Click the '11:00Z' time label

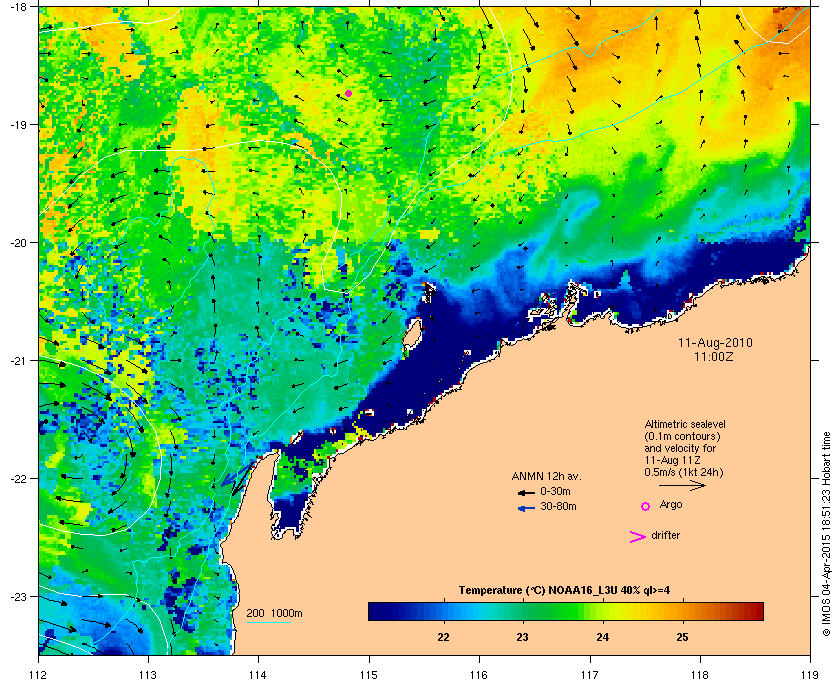click(714, 356)
